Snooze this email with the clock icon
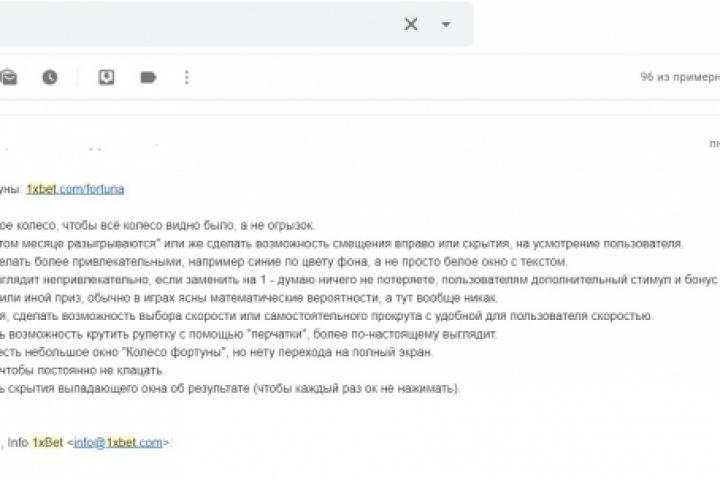Image resolution: width=720 pixels, height=480 pixels. pyautogui.click(x=49, y=77)
